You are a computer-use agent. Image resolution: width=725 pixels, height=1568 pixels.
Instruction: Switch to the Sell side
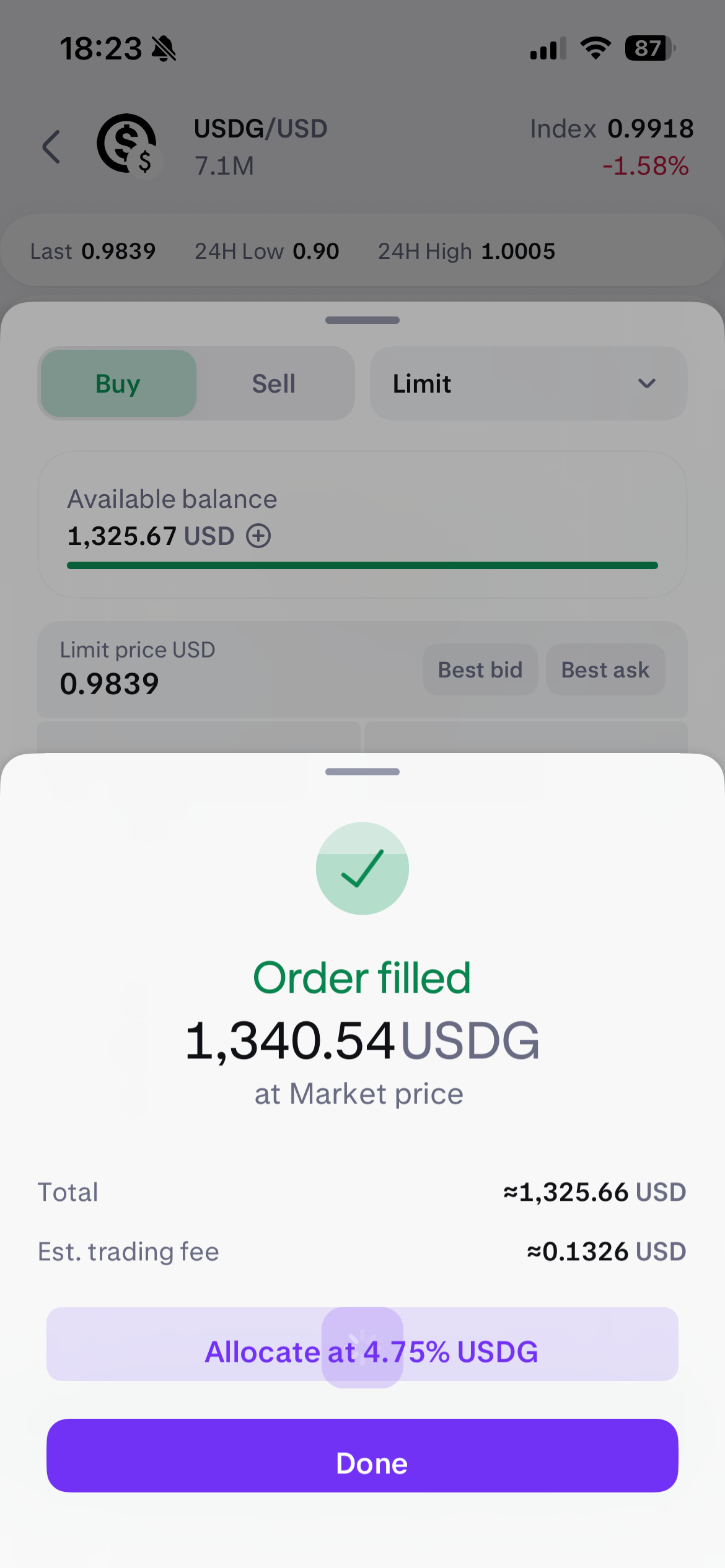click(x=273, y=384)
